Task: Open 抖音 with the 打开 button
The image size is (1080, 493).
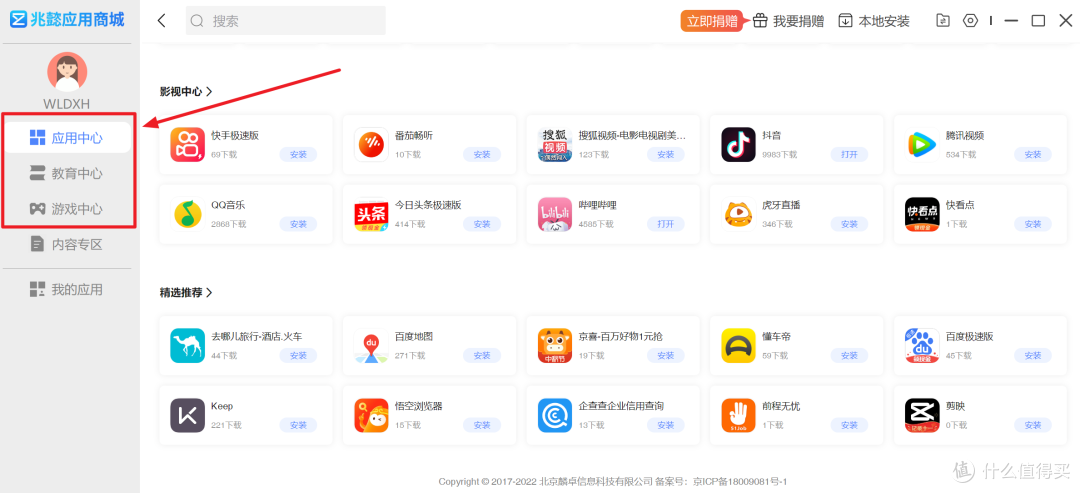Action: click(x=849, y=154)
